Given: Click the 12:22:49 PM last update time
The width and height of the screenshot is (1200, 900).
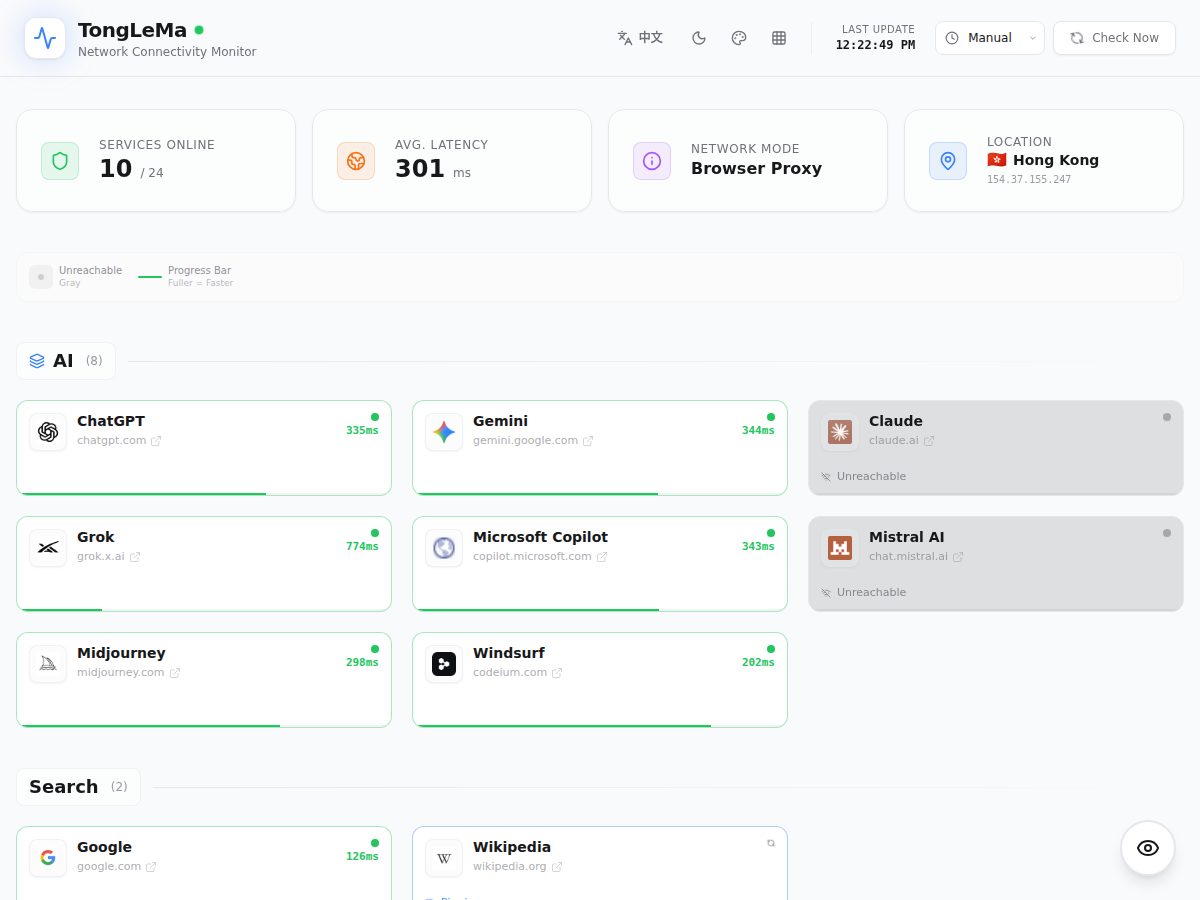Looking at the screenshot, I should coord(875,45).
